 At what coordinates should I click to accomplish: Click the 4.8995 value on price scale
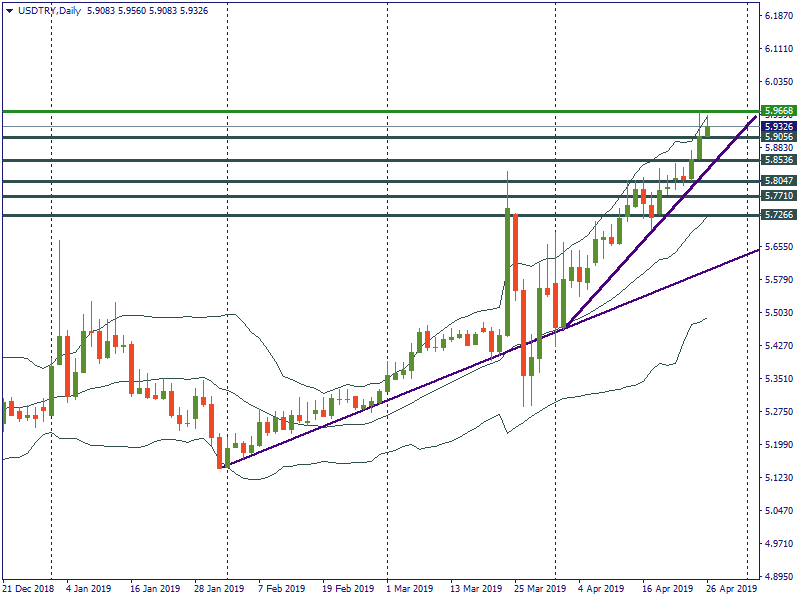778,577
